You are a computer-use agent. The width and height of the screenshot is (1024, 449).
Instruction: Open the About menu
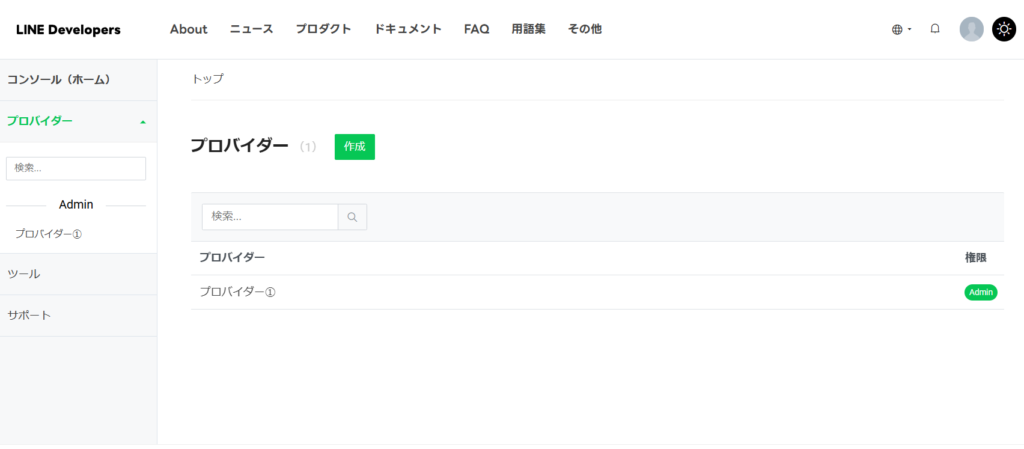point(188,29)
